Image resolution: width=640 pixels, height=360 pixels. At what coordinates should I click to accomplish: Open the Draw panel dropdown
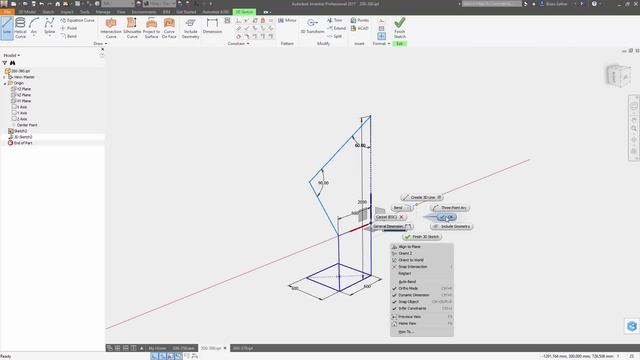pos(100,43)
